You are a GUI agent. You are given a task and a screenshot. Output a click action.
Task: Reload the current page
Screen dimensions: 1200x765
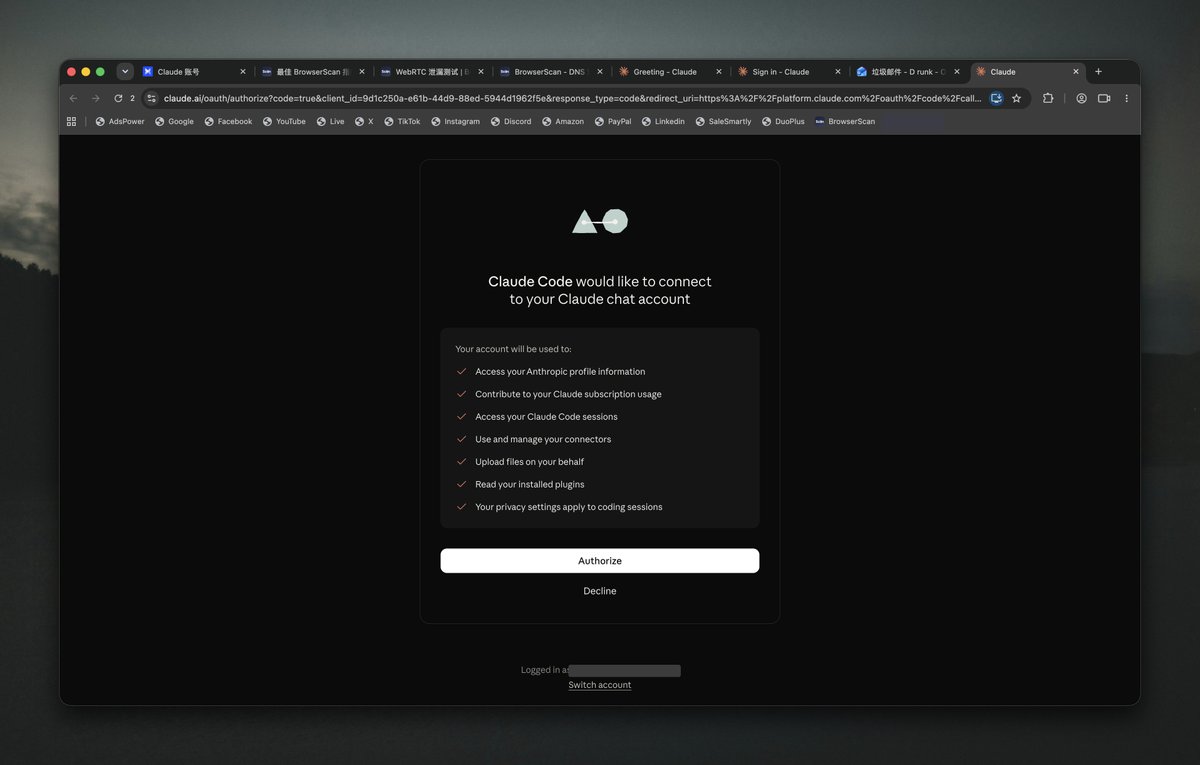coord(118,98)
